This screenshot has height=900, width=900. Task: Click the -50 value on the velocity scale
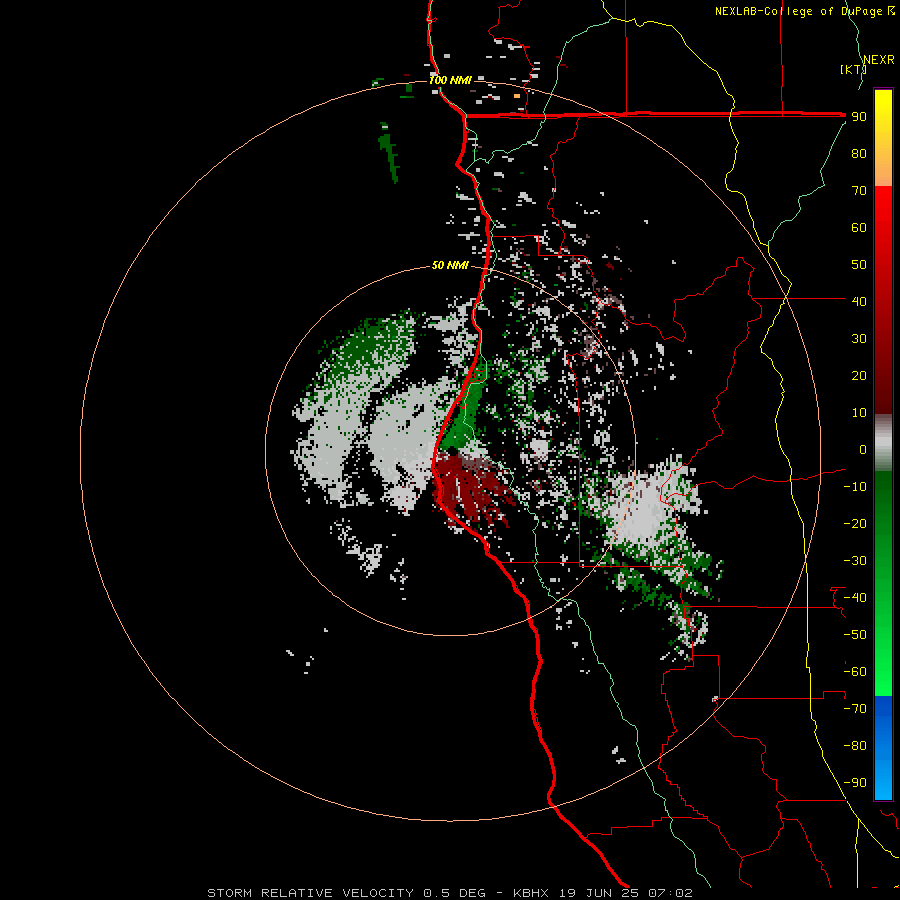click(855, 635)
